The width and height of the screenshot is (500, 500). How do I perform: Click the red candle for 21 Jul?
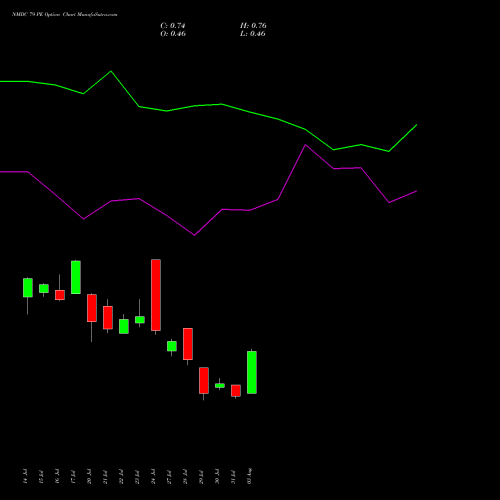coord(108,318)
